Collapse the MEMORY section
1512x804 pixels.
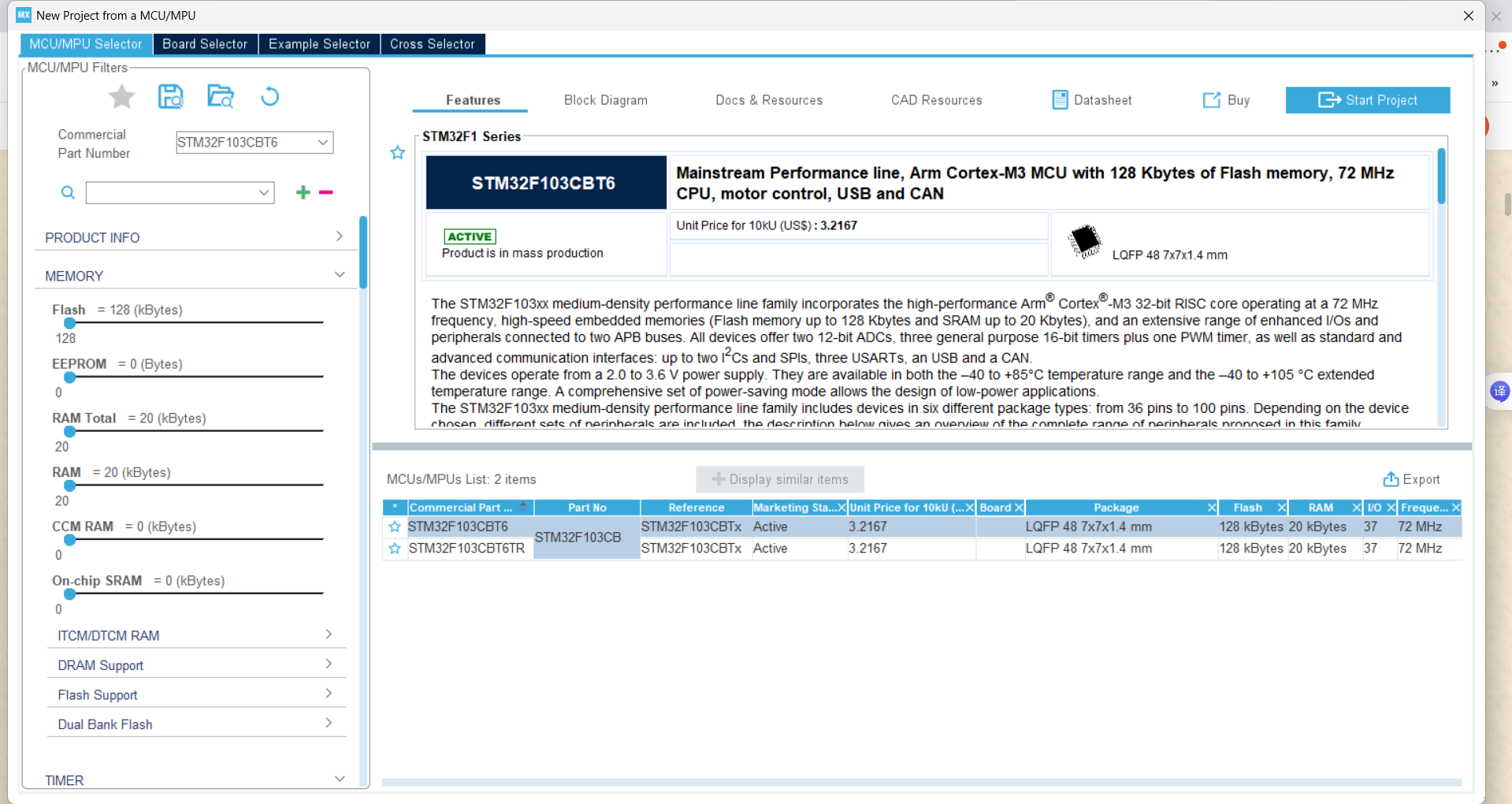340,275
